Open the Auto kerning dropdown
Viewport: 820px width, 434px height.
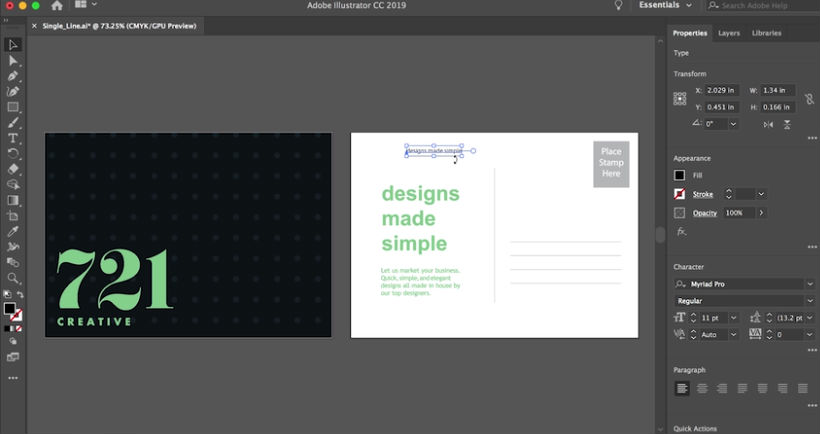733,335
